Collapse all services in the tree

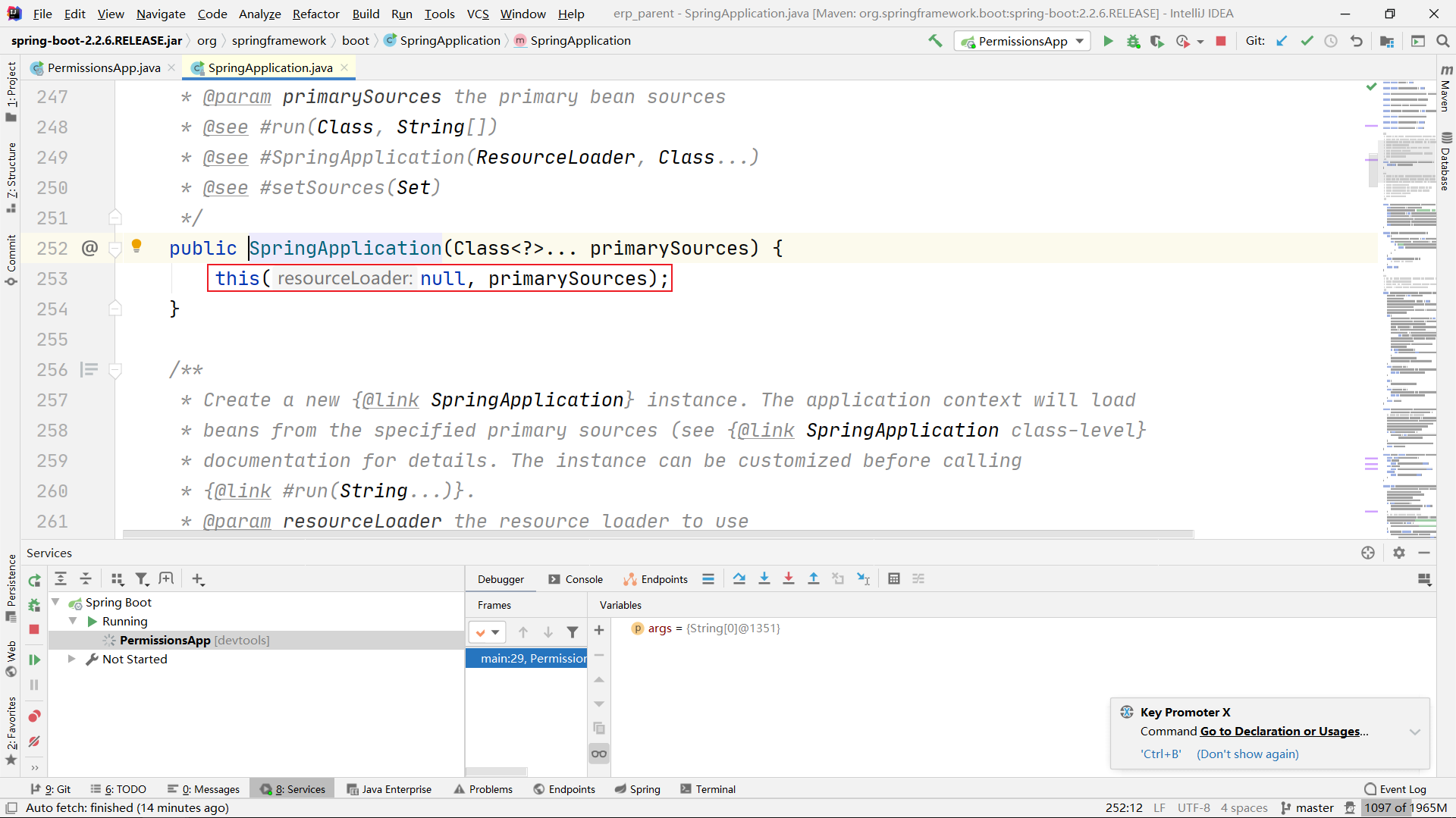pyautogui.click(x=86, y=579)
